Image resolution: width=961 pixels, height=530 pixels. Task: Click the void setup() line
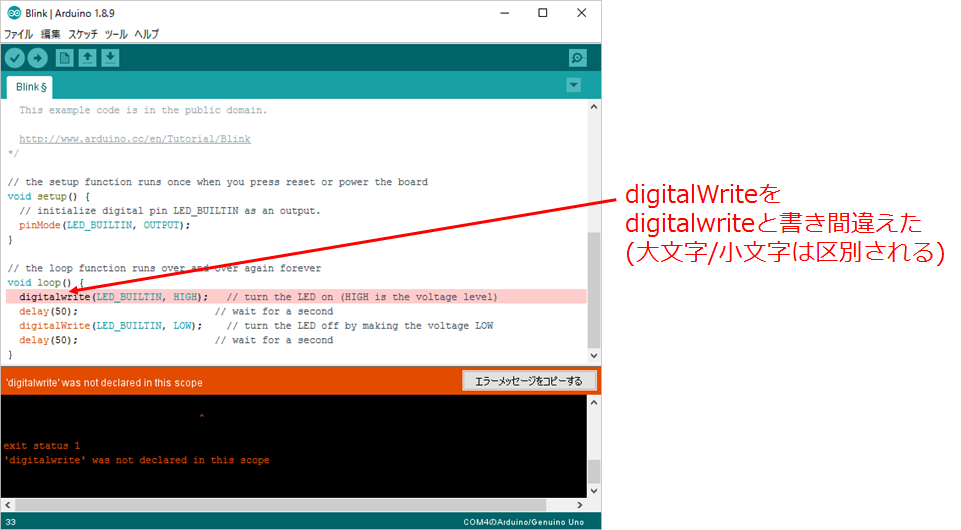(x=48, y=197)
